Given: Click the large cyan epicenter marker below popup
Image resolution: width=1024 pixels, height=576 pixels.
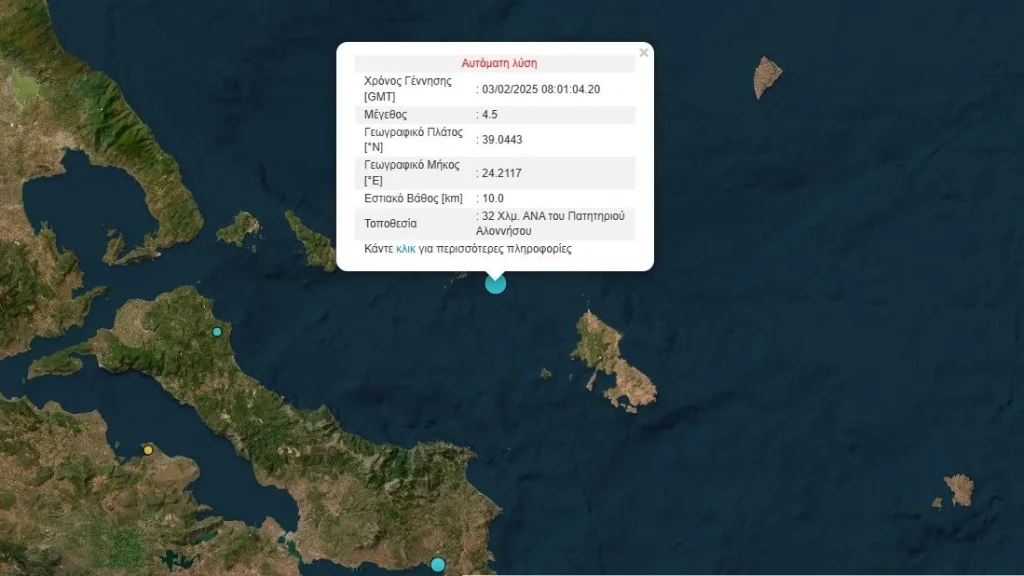Looking at the screenshot, I should [495, 283].
